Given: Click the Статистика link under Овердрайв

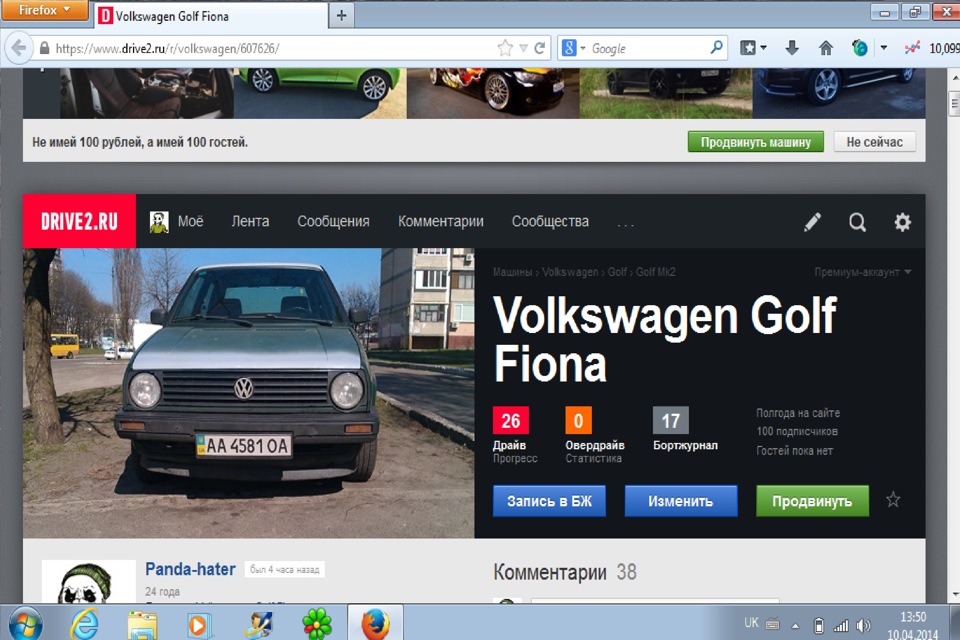Looking at the screenshot, I should tap(593, 459).
